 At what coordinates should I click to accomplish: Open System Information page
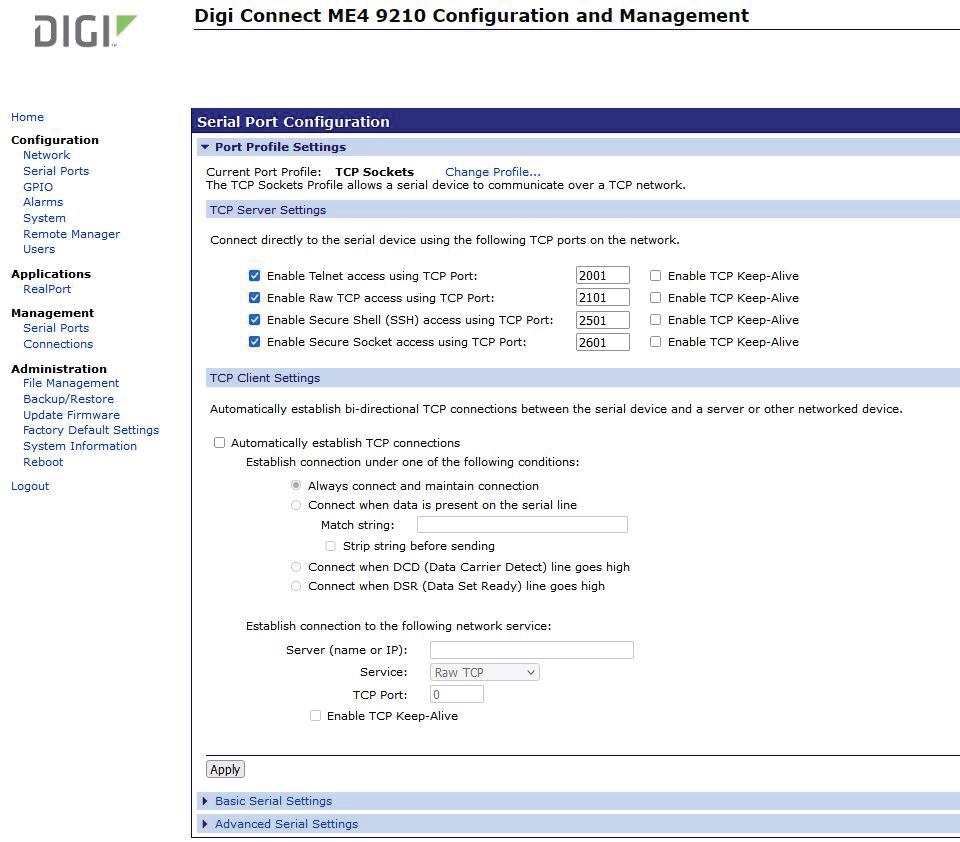(80, 446)
